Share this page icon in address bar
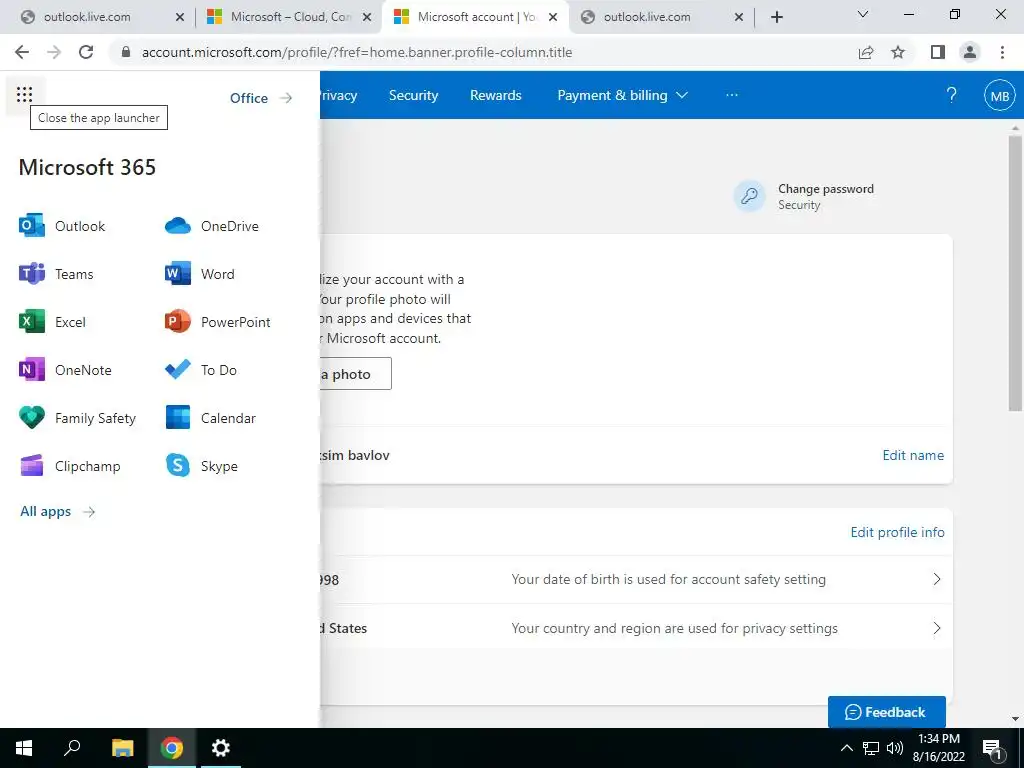 point(866,52)
